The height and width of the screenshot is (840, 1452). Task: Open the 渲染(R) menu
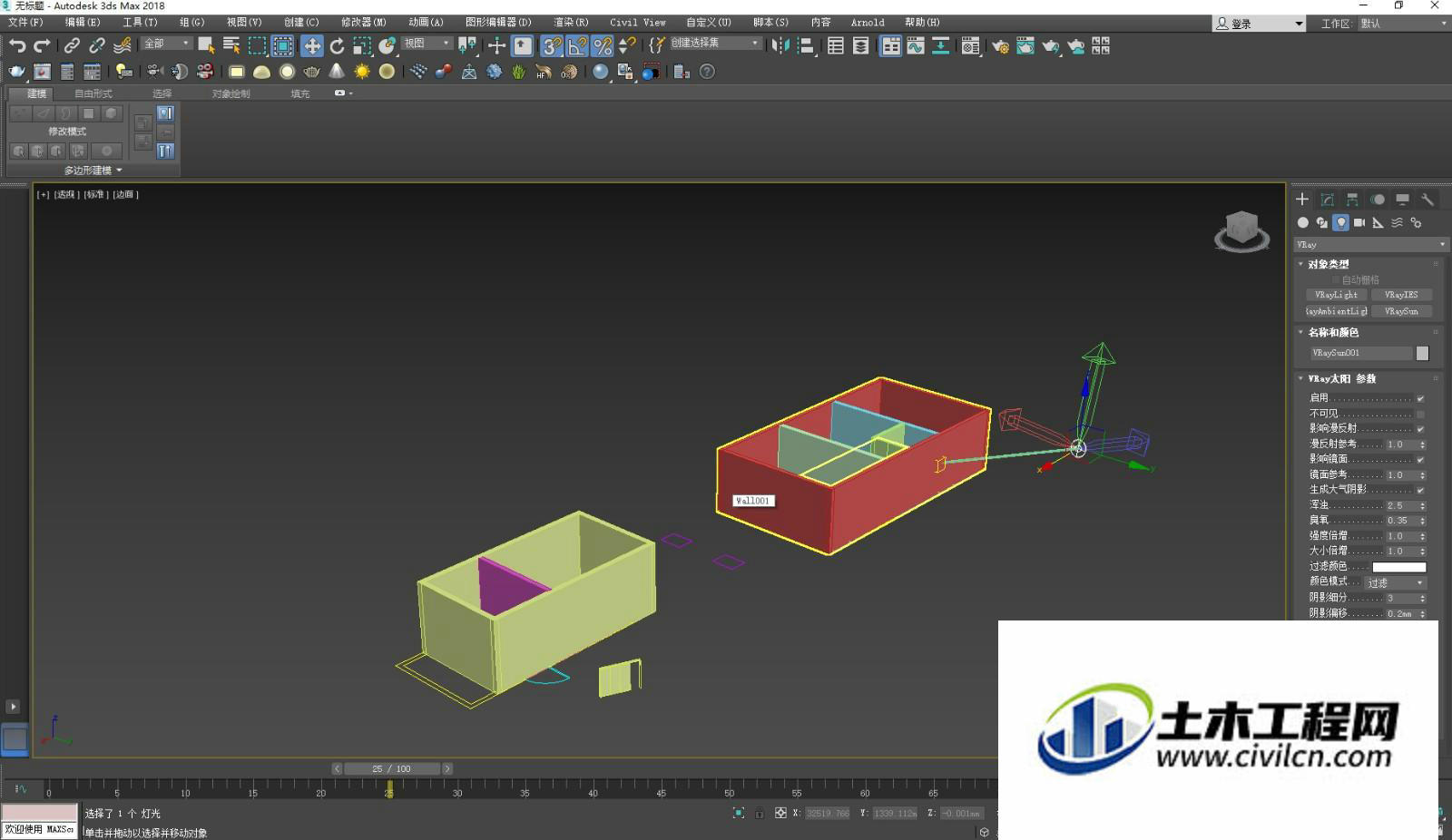click(571, 22)
